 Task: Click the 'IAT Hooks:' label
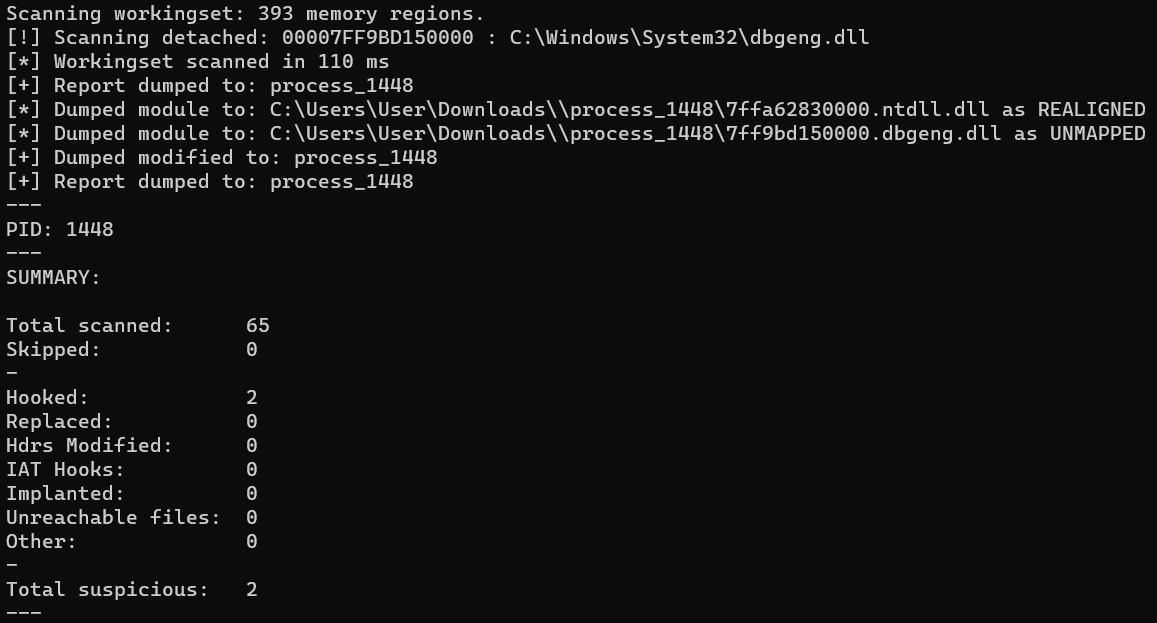(65, 469)
